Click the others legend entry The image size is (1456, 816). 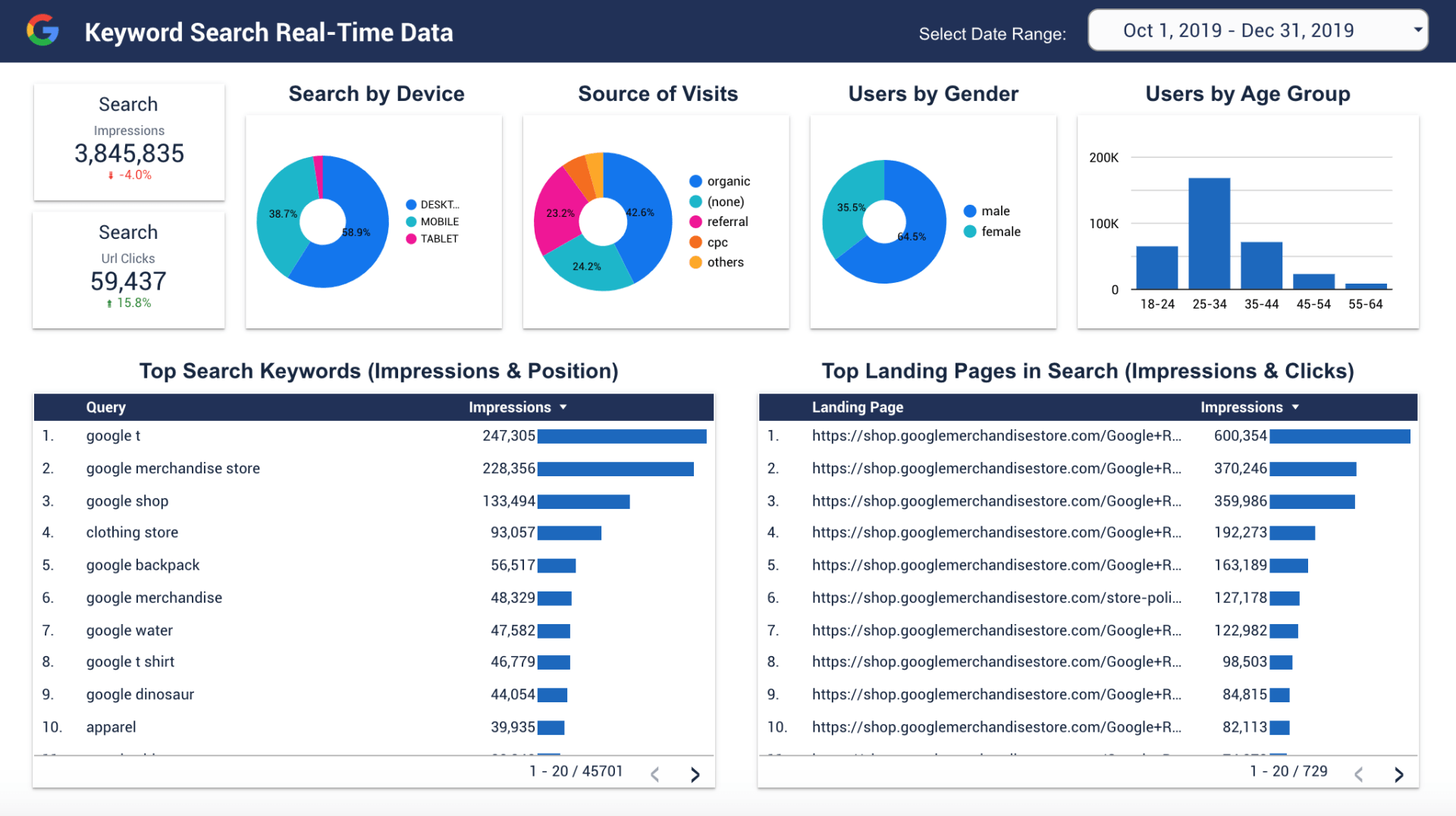[x=717, y=262]
